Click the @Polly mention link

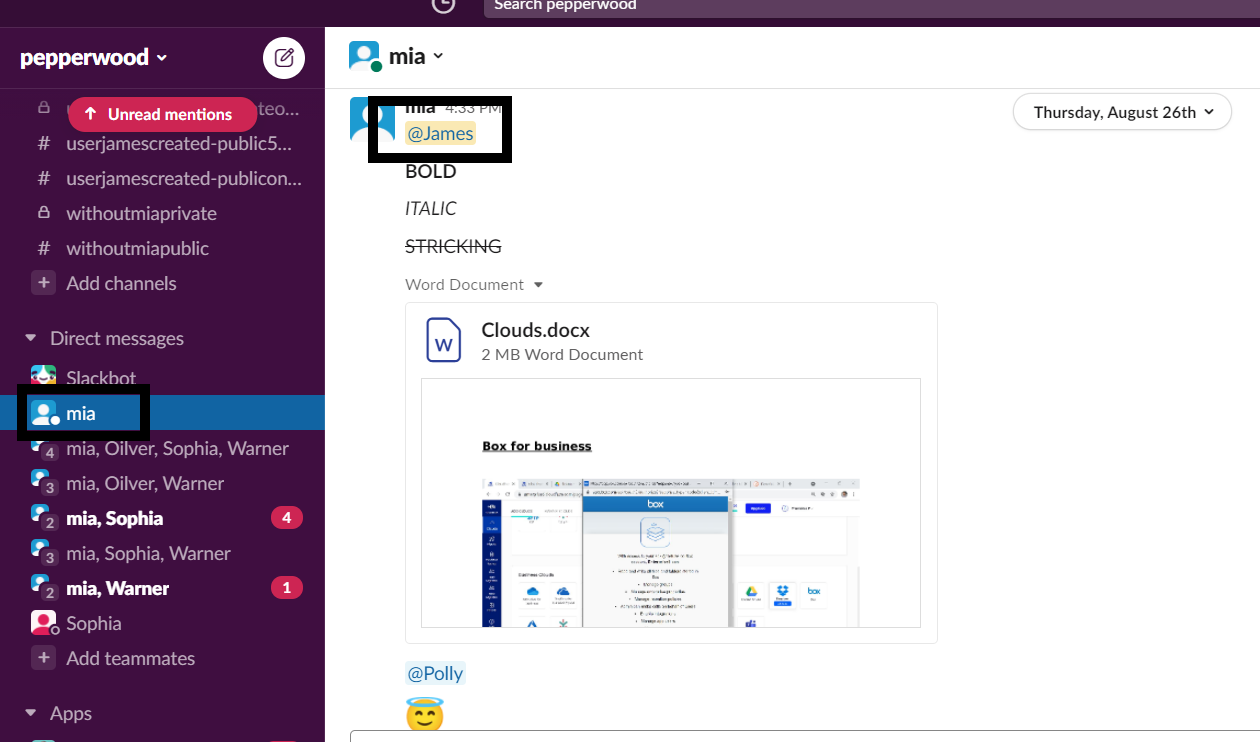(x=435, y=673)
